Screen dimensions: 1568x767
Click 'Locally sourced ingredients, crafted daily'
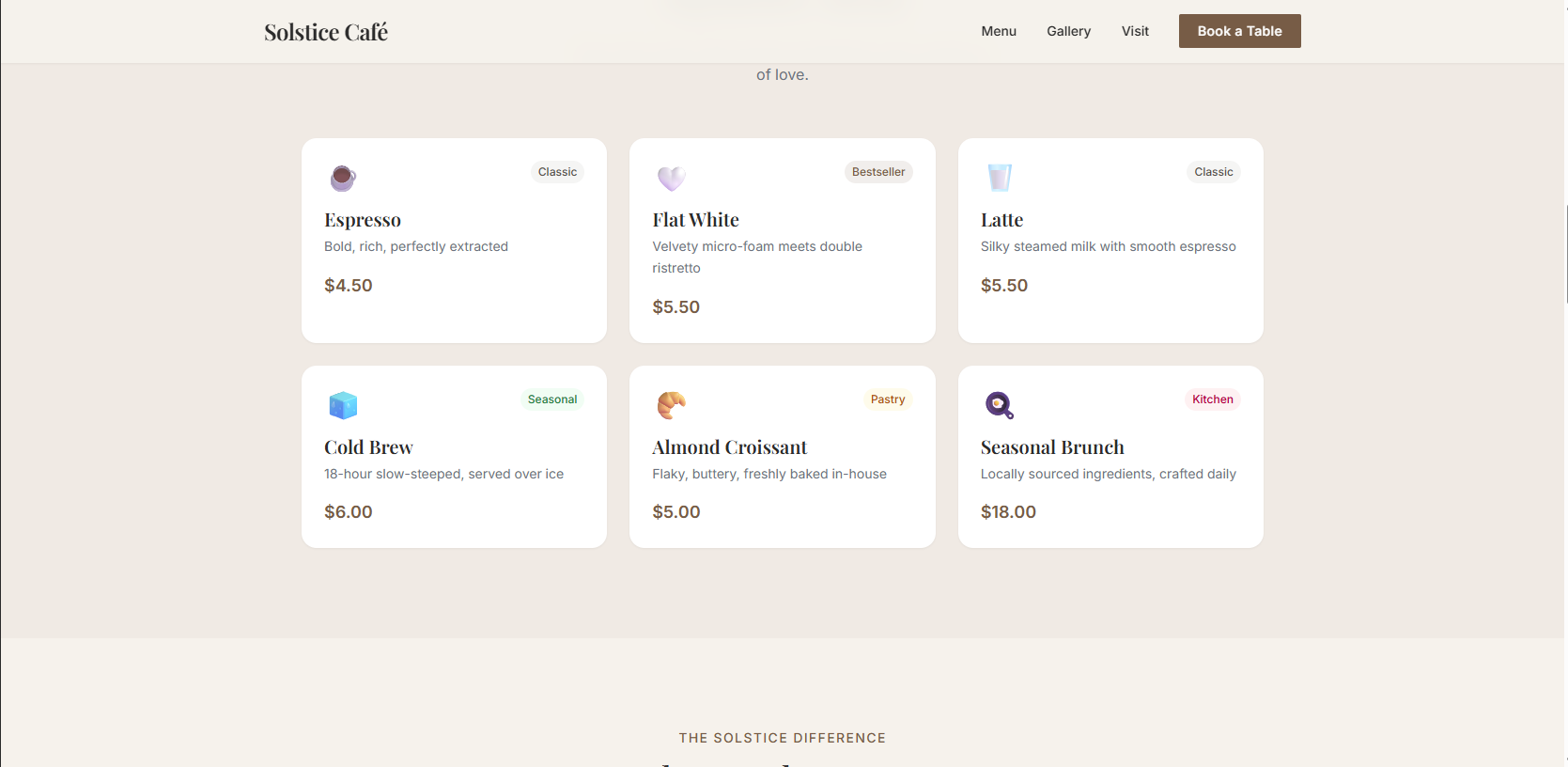(x=1108, y=474)
